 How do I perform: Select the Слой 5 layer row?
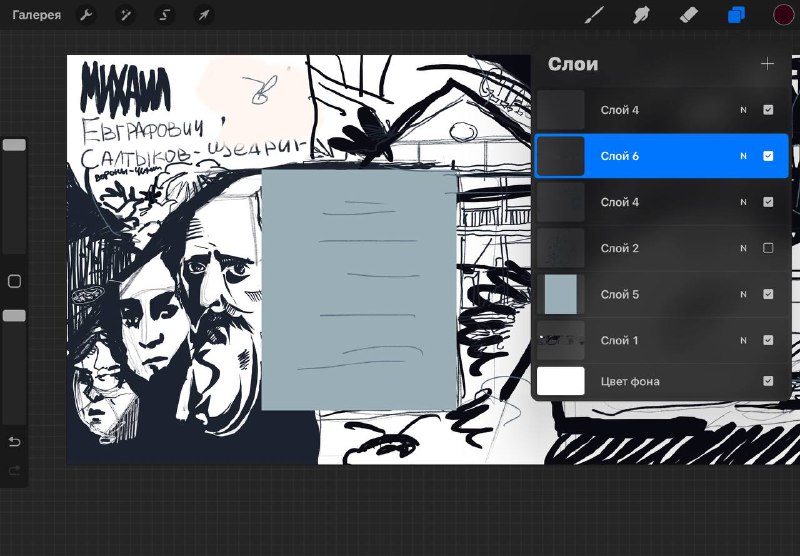point(661,294)
